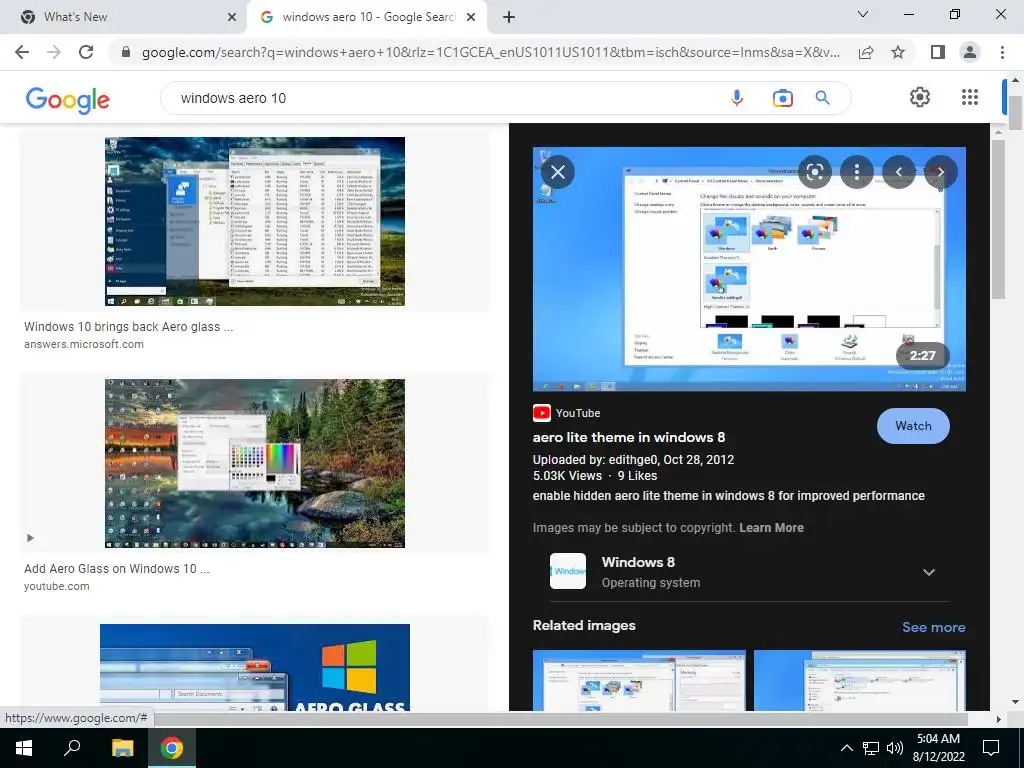The image size is (1024, 768).
Task: Open Windows 10 brings back Aero glass result
Action: pos(129,327)
